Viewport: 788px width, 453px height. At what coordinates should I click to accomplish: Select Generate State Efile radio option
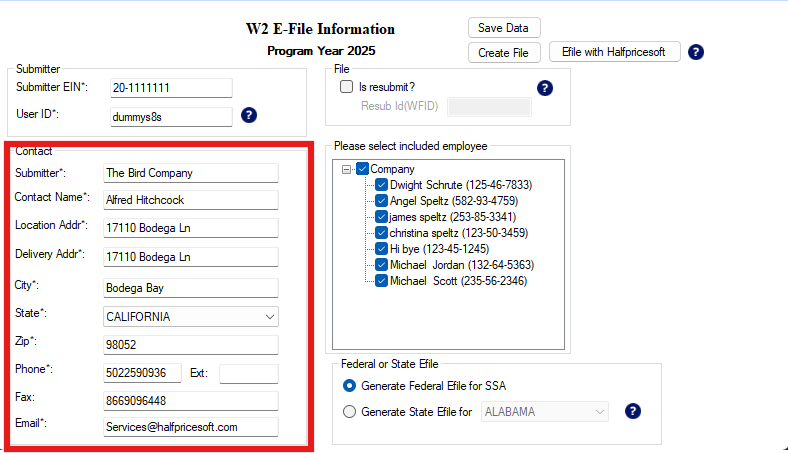point(349,411)
